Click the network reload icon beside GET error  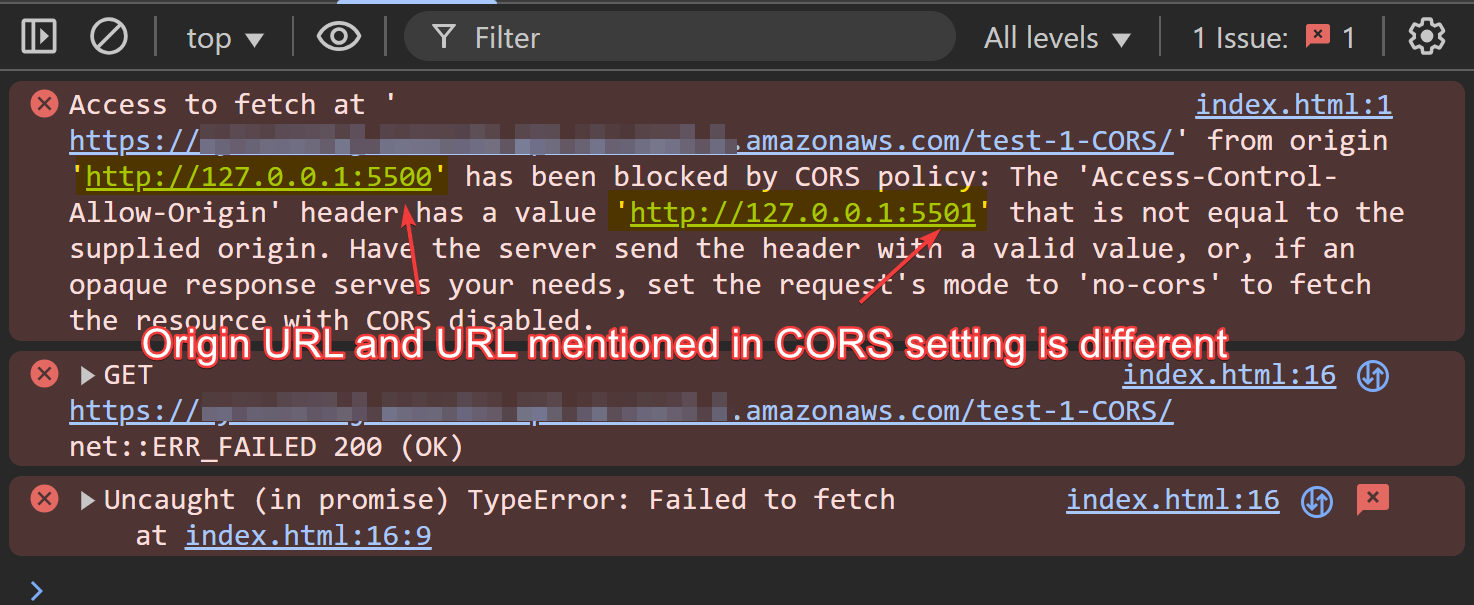[1372, 376]
